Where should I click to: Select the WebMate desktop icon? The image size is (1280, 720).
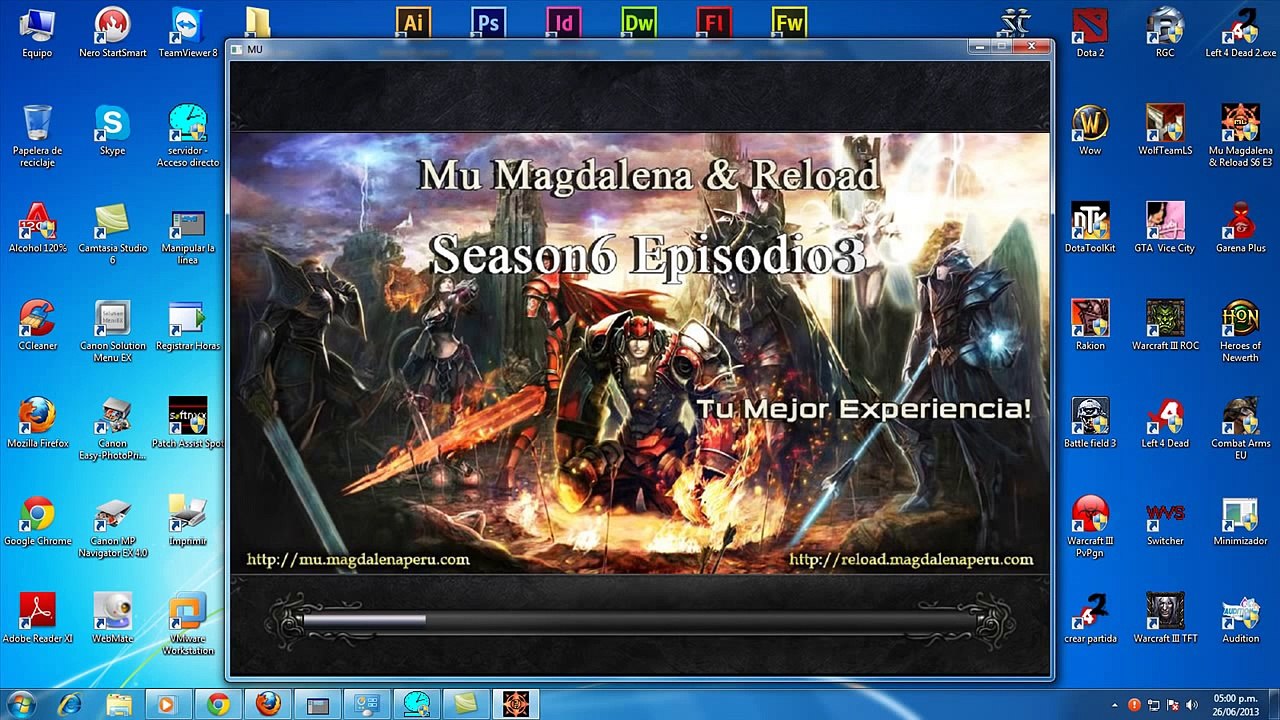point(112,618)
